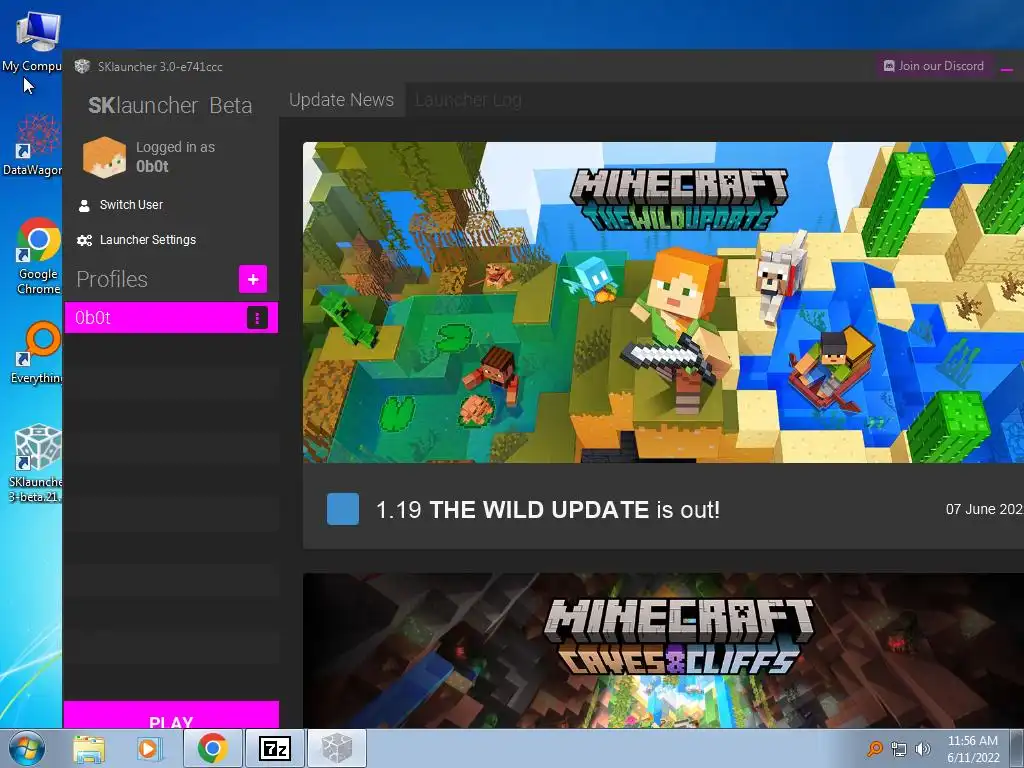Switch to the Update News tab
This screenshot has width=1024, height=768.
point(342,100)
